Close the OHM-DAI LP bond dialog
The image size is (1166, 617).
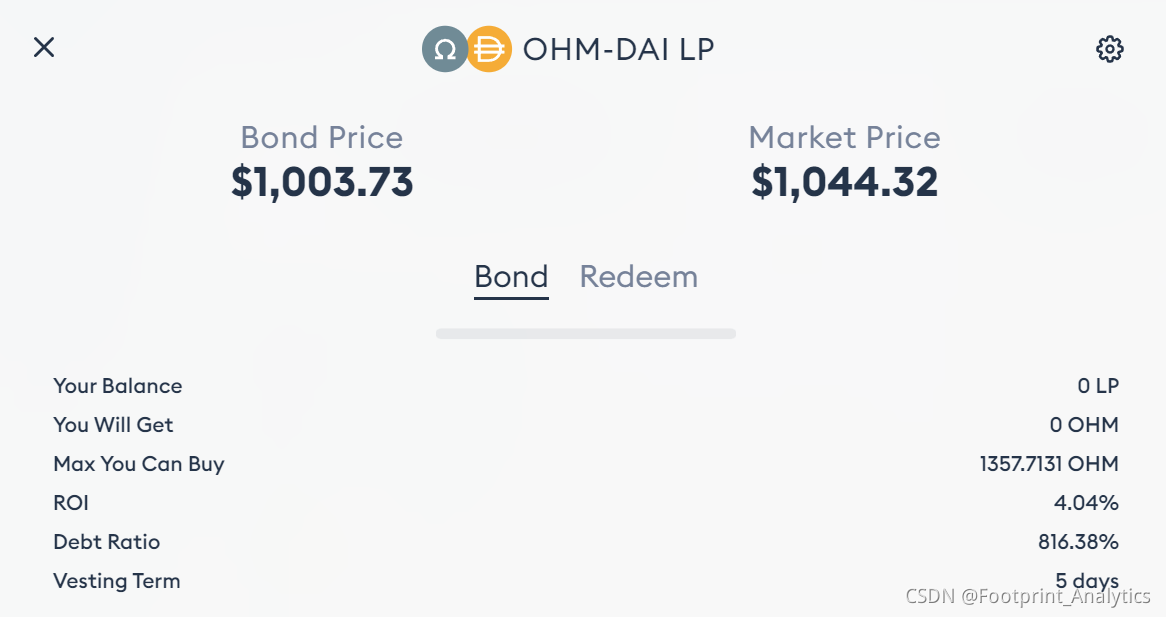[x=44, y=48]
